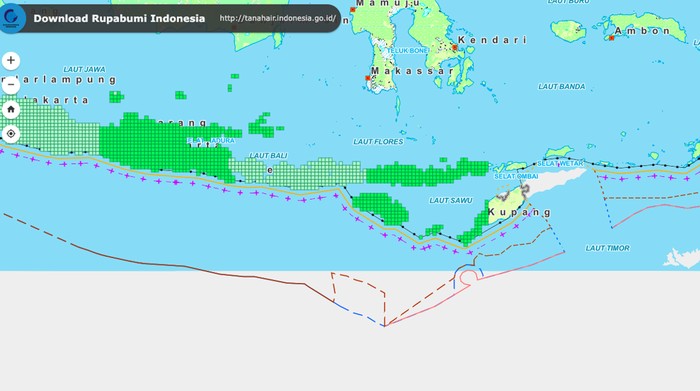700x391 pixels.
Task: Zoom in with the plus button
Action: pyautogui.click(x=11, y=60)
